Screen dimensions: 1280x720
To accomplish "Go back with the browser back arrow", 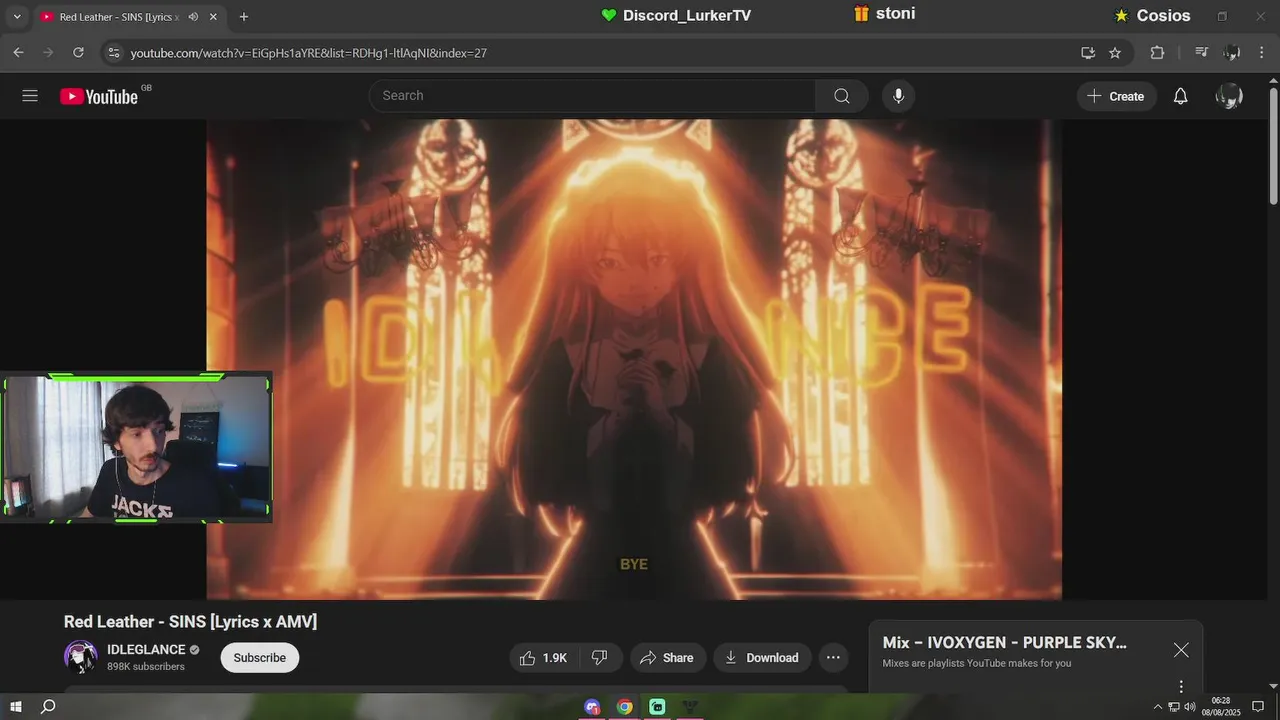I will tap(18, 52).
